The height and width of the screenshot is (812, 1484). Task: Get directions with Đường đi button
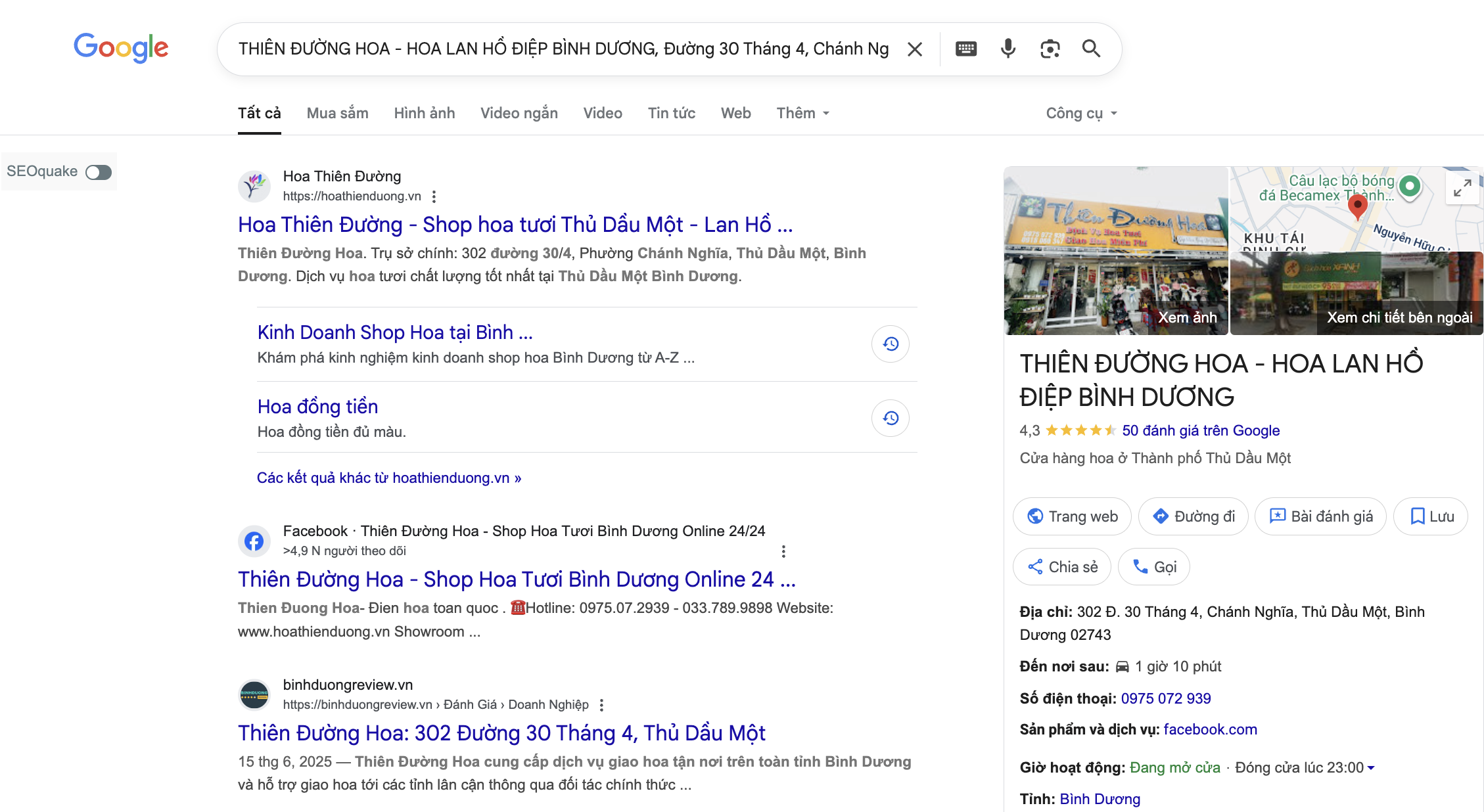[1194, 516]
